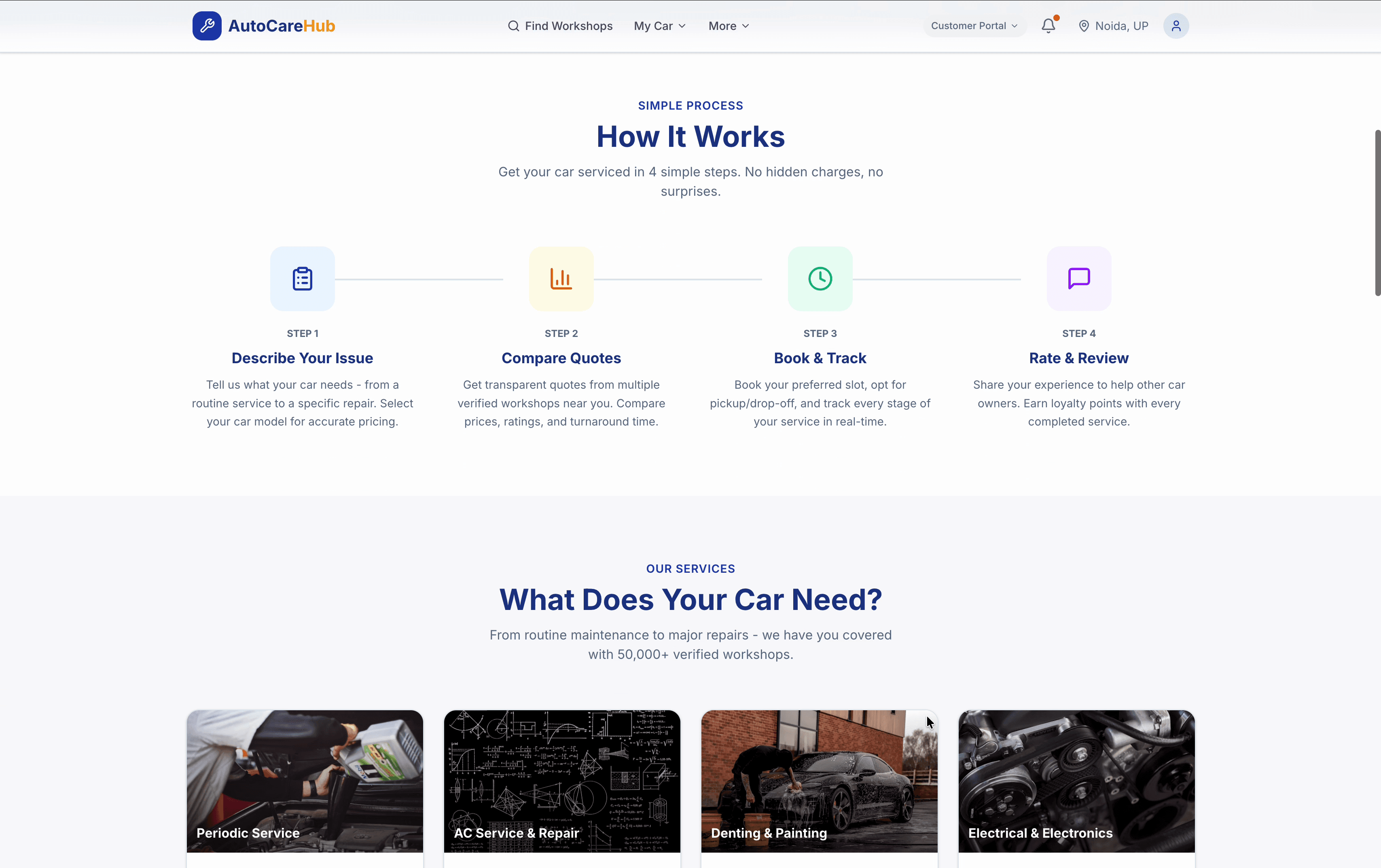The height and width of the screenshot is (868, 1381).
Task: Expand the My Car dropdown
Action: pos(659,26)
